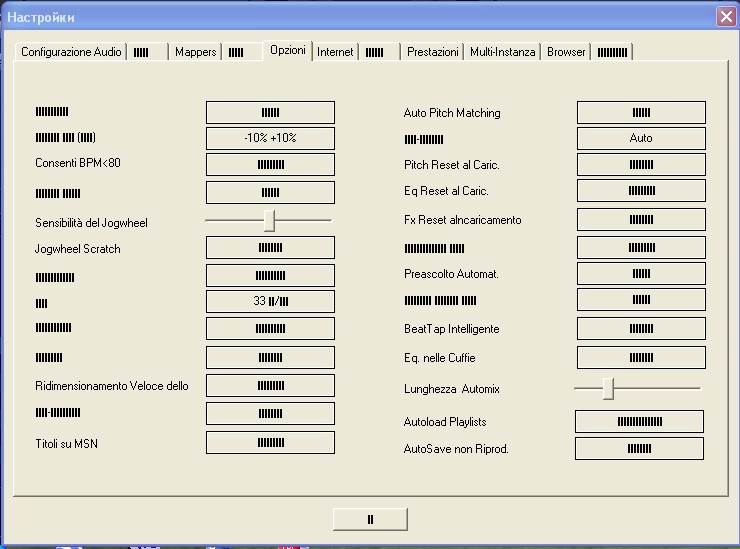Change the 33 speed setting button

[270, 301]
